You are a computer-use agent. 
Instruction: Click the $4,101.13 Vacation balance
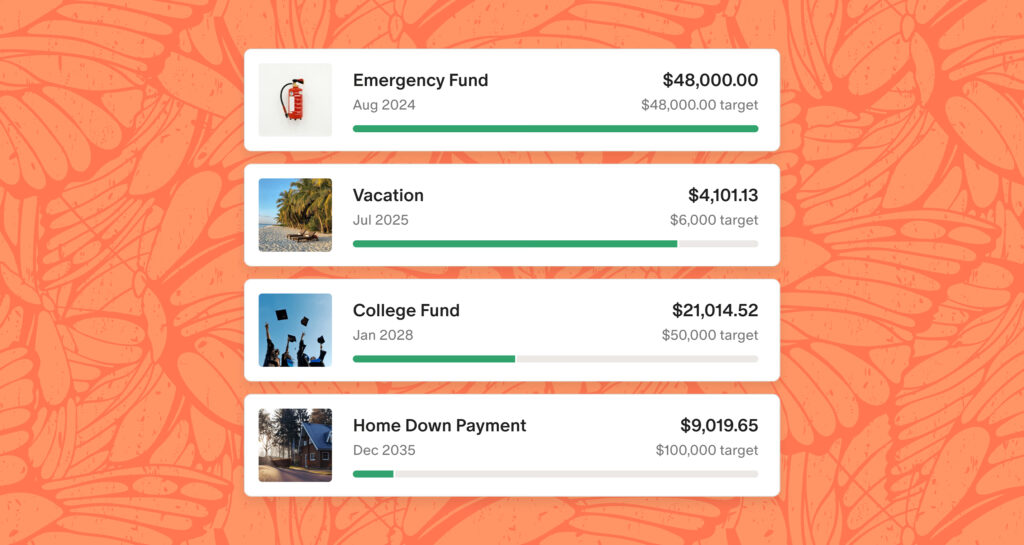(x=722, y=195)
